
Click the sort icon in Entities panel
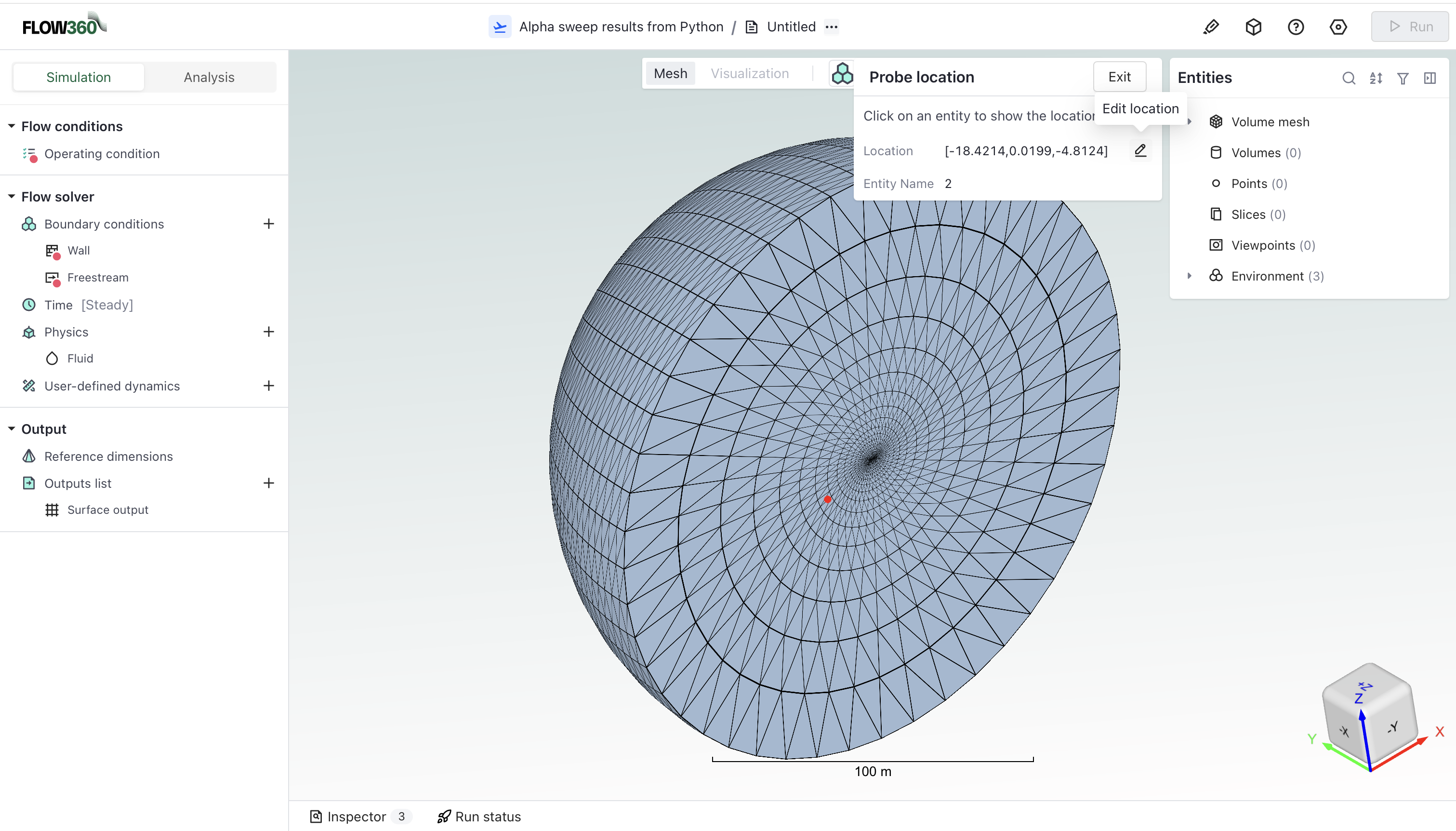pyautogui.click(x=1376, y=78)
